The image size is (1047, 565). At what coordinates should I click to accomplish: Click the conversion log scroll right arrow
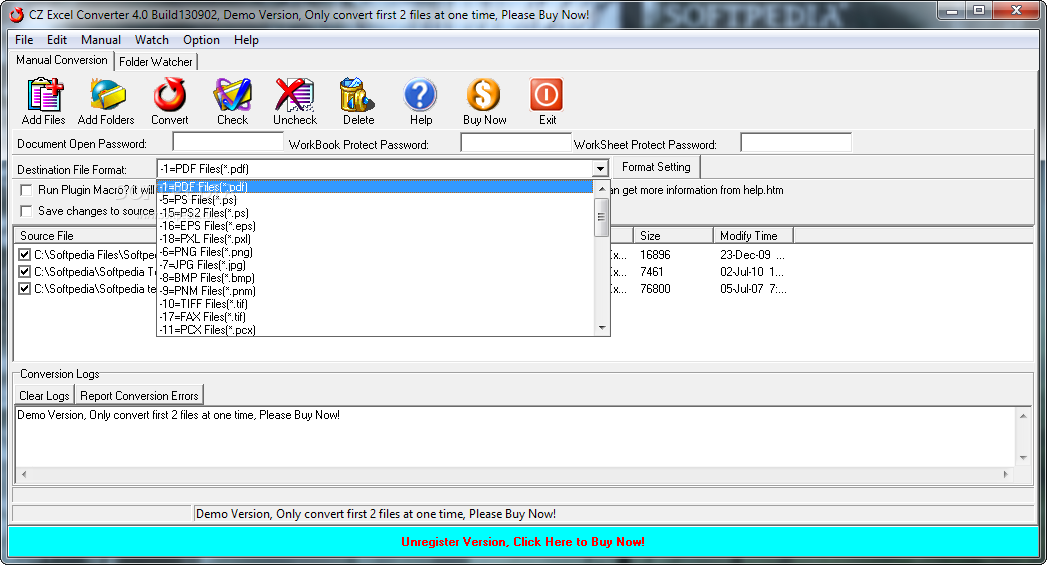coord(1006,474)
